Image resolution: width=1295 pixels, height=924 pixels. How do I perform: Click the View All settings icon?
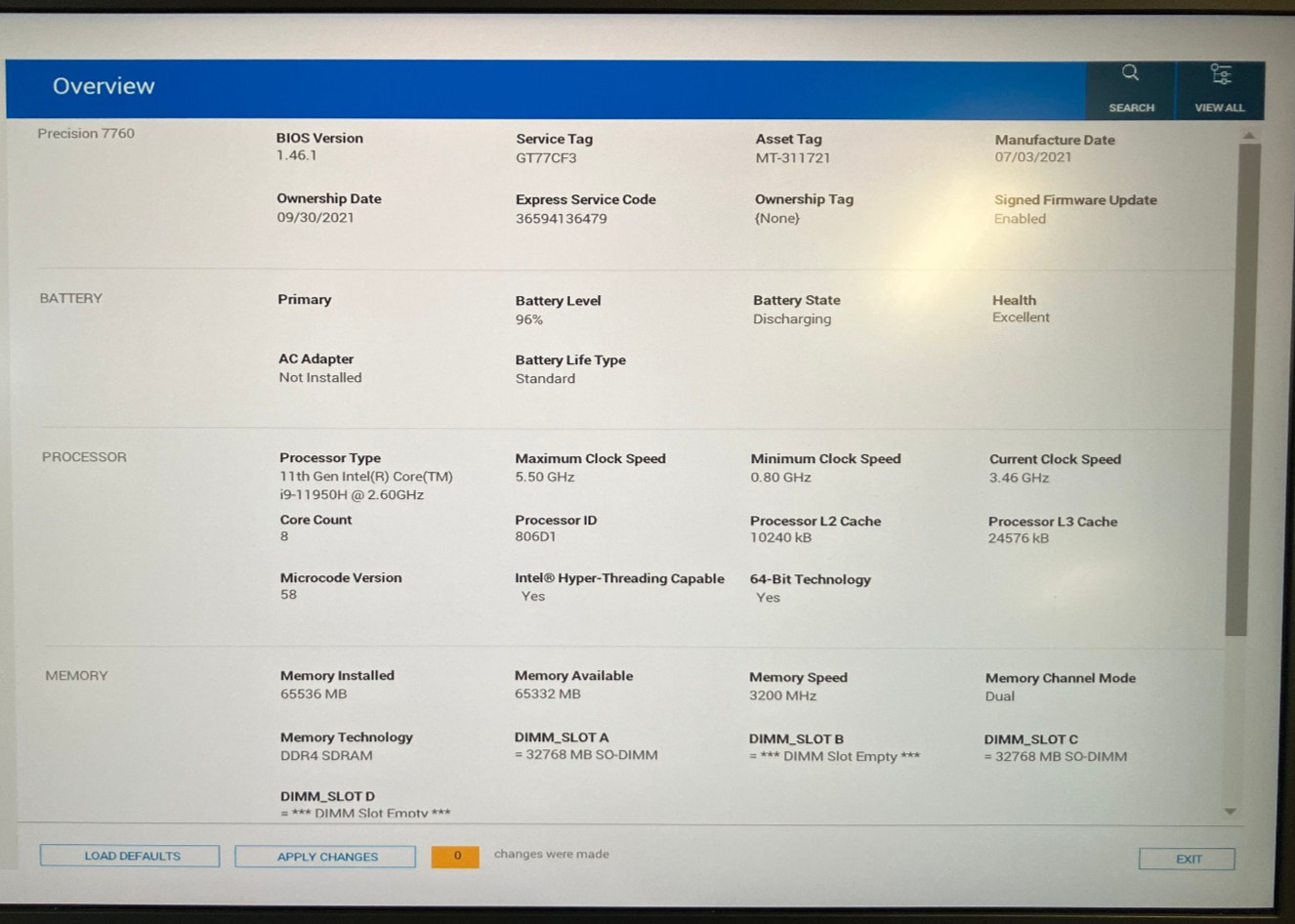(1220, 74)
